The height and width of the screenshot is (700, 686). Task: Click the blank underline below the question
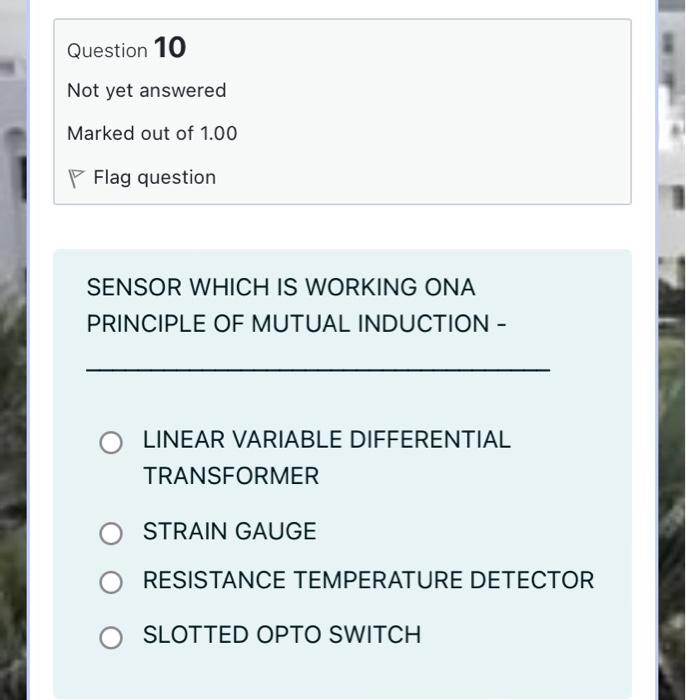(318, 370)
